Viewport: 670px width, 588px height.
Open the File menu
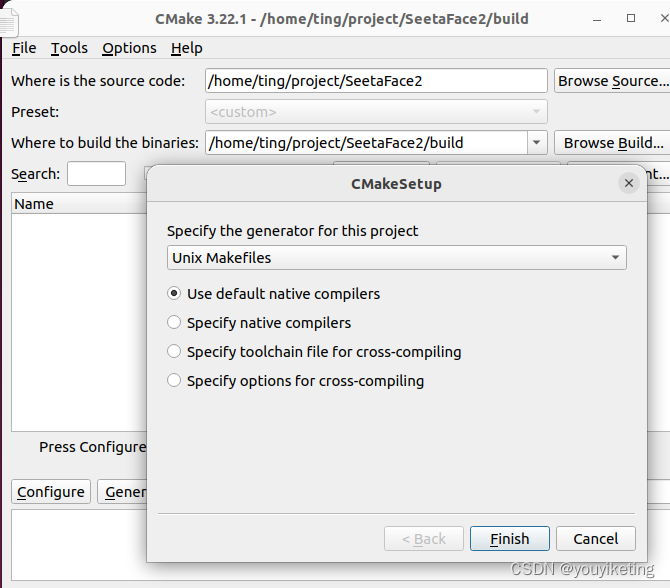pyautogui.click(x=24, y=48)
